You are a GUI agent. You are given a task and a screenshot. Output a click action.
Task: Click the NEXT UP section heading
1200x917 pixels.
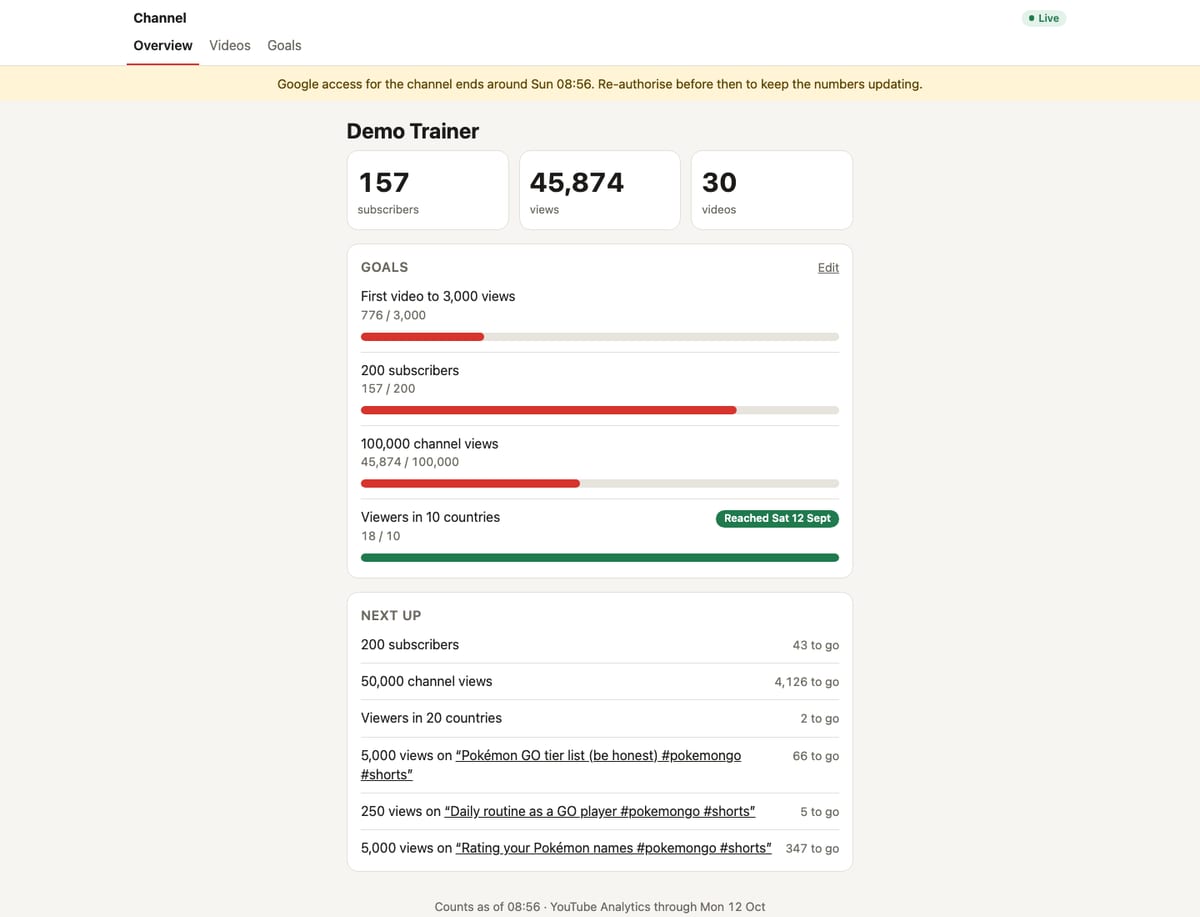pos(391,616)
